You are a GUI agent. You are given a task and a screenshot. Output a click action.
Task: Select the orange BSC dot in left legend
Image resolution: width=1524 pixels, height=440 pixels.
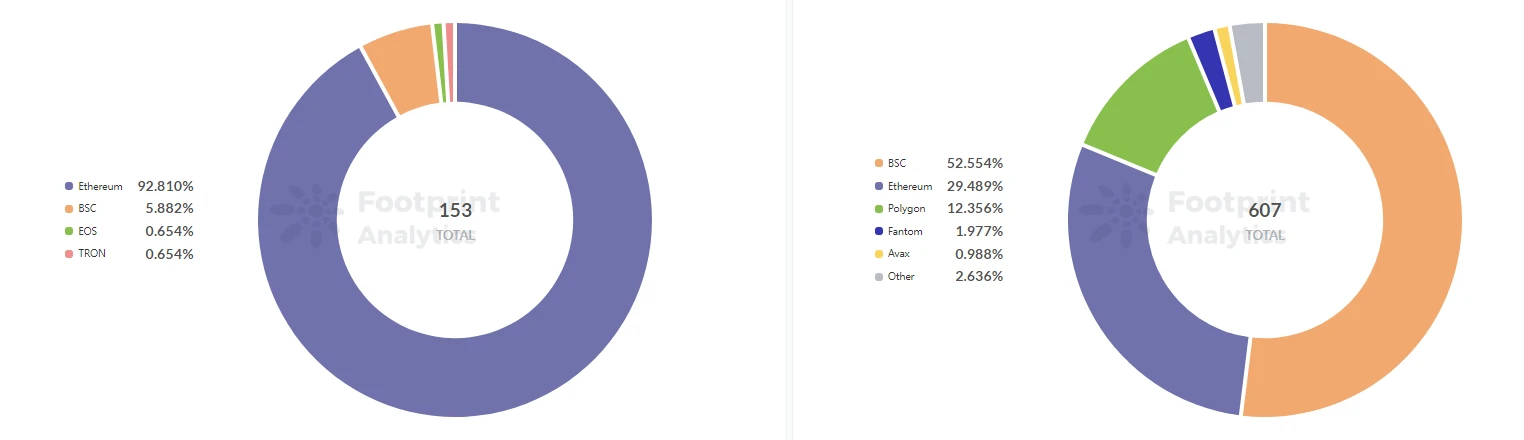coord(69,209)
